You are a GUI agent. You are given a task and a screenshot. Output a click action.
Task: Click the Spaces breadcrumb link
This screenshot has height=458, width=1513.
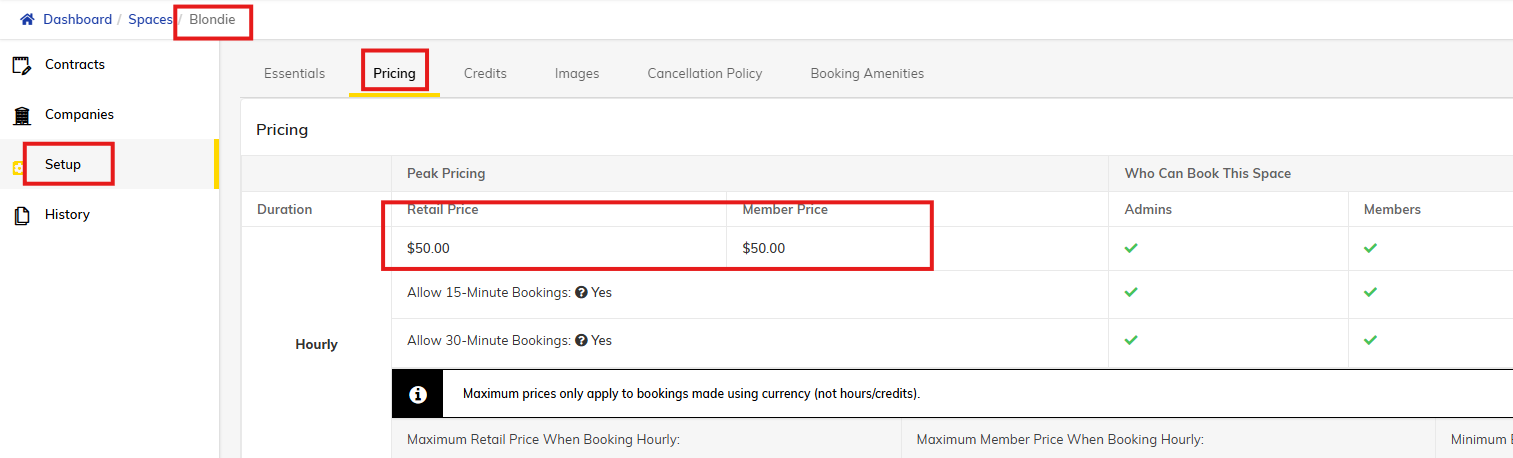(x=150, y=20)
